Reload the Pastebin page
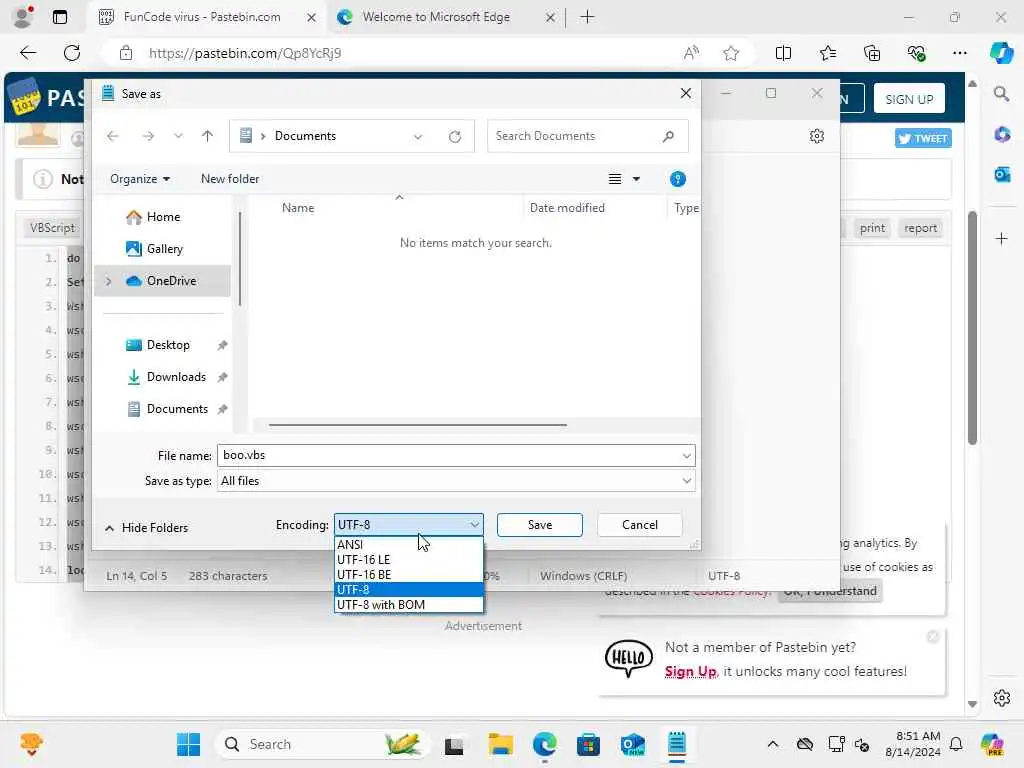 point(72,53)
